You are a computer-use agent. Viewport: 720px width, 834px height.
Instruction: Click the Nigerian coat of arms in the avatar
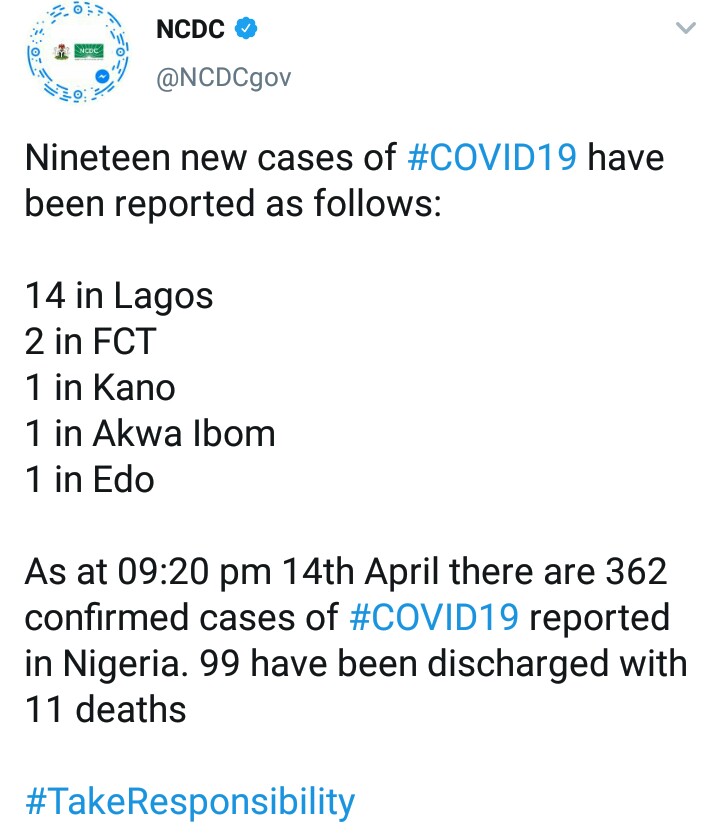pos(62,52)
